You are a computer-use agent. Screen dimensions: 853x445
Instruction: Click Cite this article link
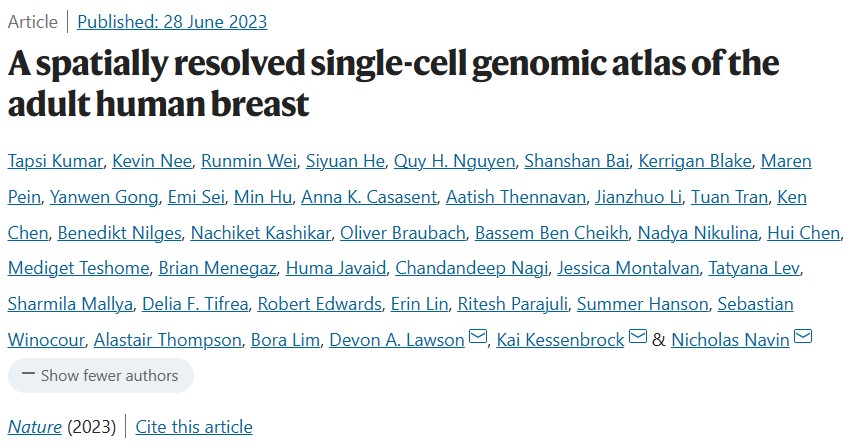[x=194, y=427]
